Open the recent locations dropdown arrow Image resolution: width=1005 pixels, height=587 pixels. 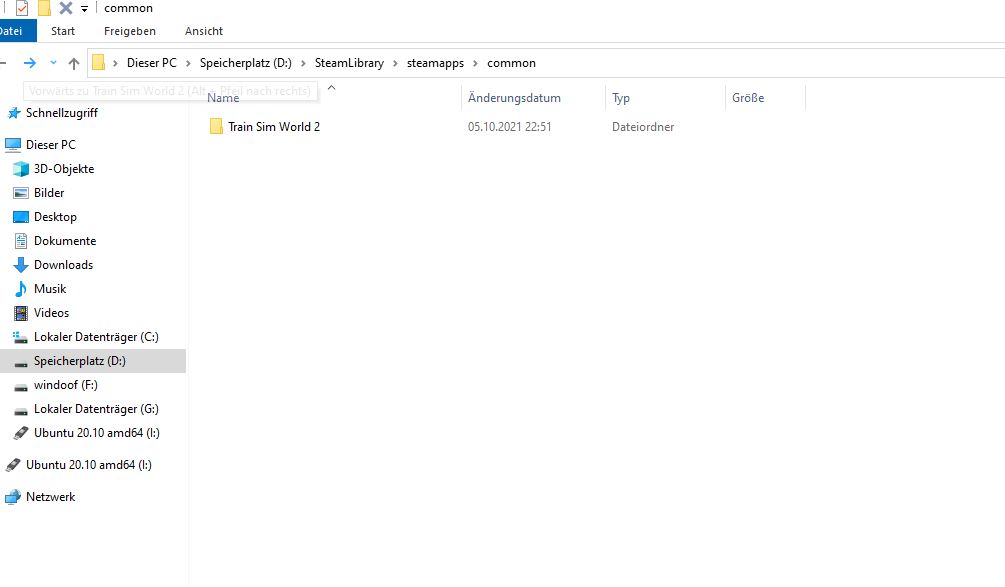53,63
